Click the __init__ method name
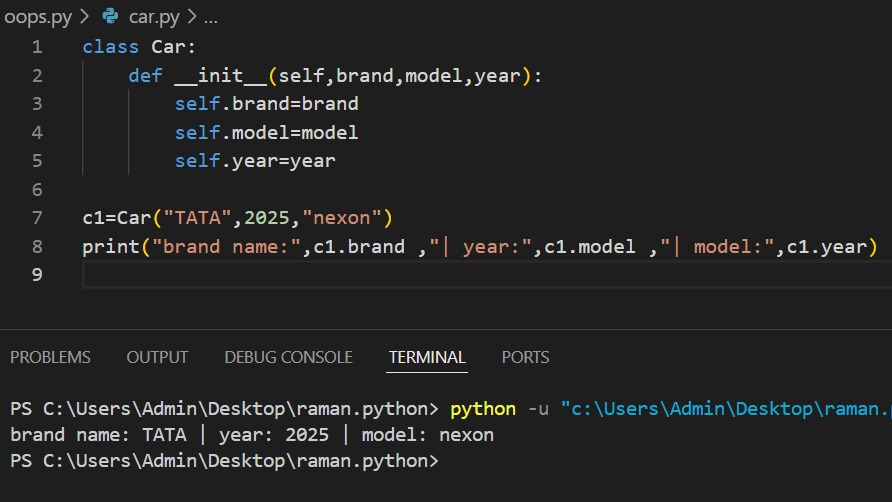This screenshot has height=502, width=892. coord(220,76)
